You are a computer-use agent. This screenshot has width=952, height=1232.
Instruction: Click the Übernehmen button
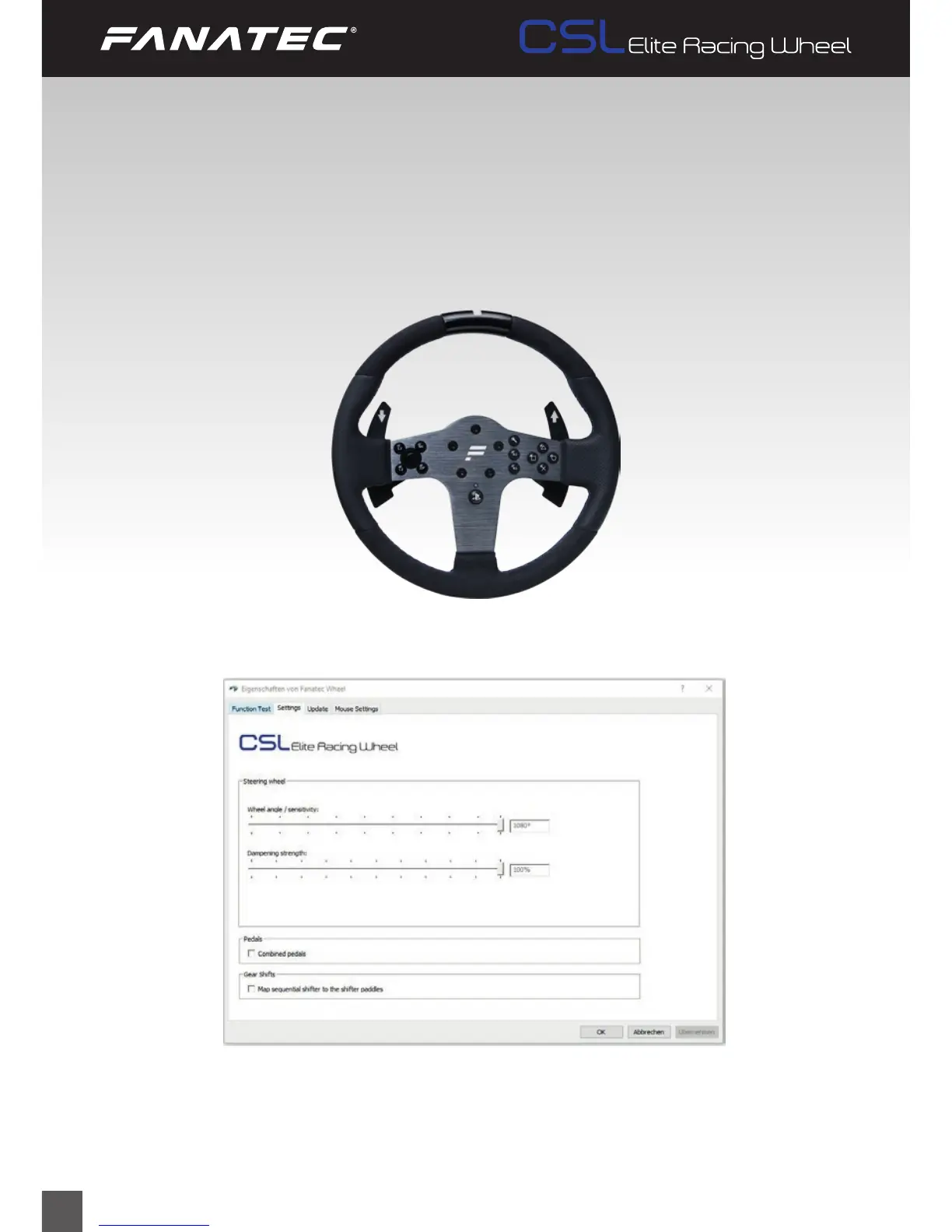pyautogui.click(x=696, y=1031)
